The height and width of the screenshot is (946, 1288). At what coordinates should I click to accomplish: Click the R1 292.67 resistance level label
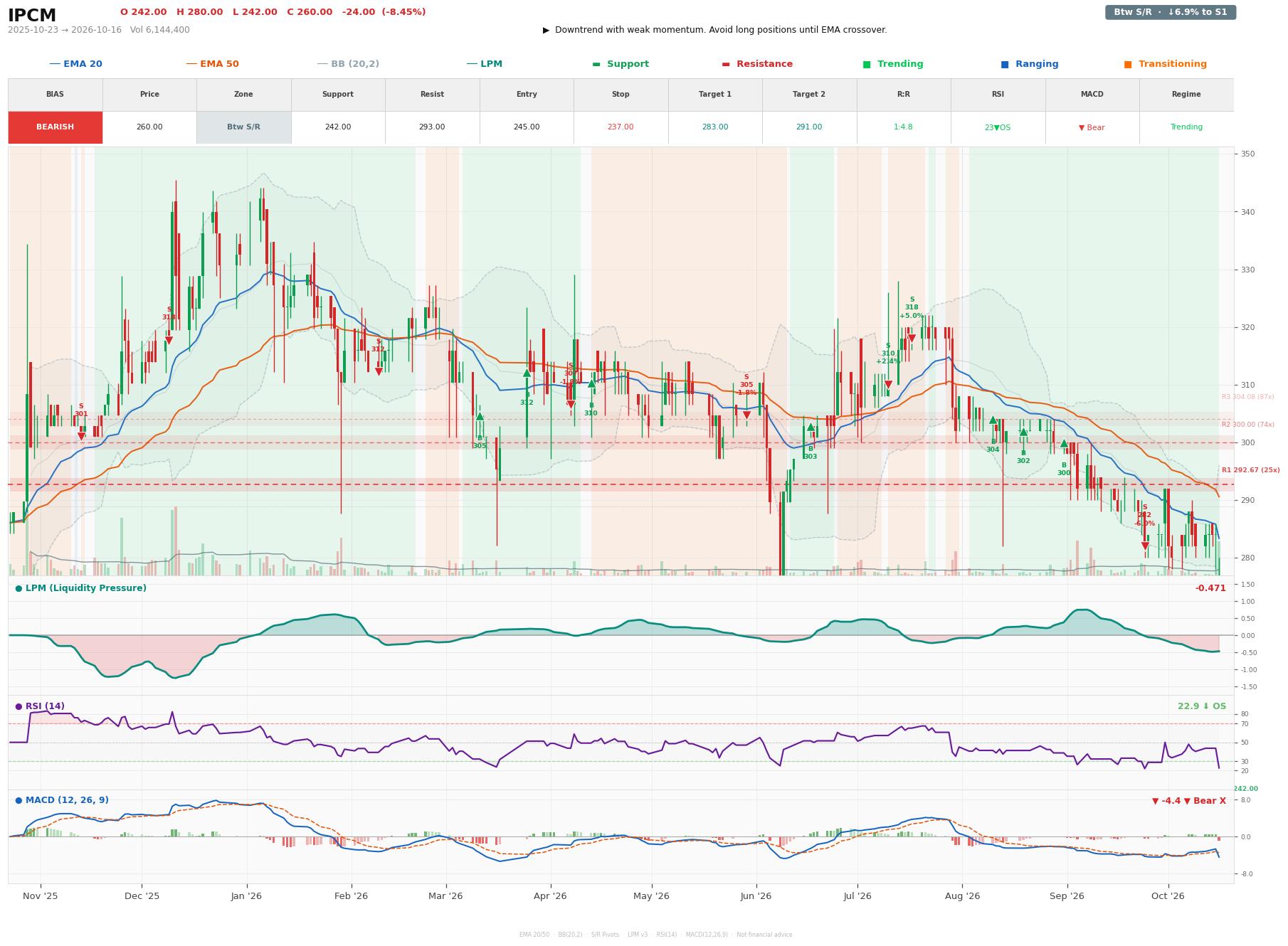pos(1250,470)
